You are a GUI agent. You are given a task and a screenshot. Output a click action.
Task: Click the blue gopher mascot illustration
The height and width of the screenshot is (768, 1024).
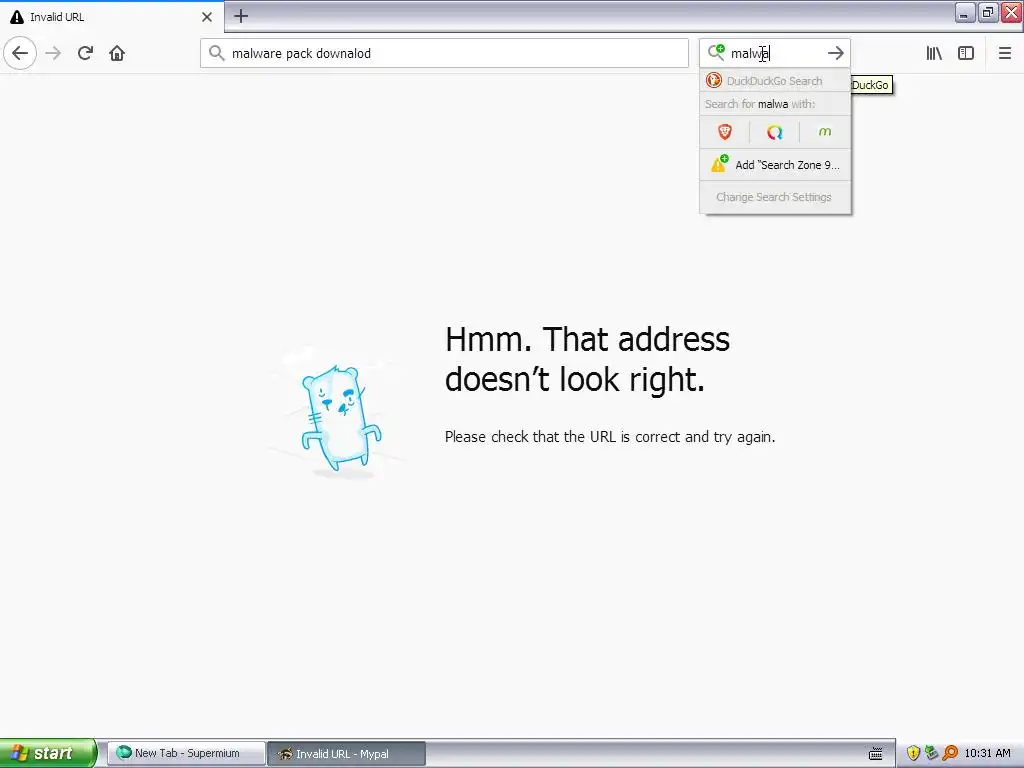click(x=340, y=418)
